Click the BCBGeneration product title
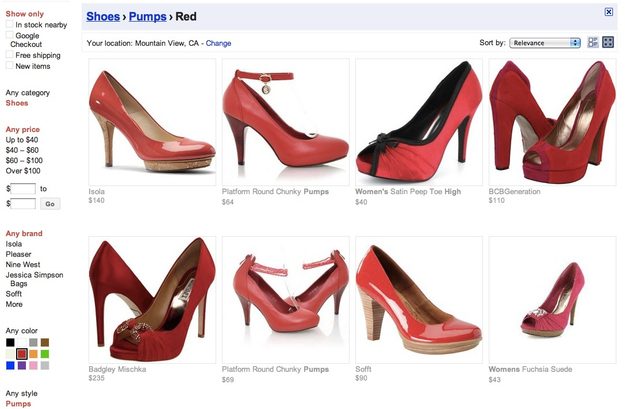Image resolution: width=625 pixels, height=409 pixels. coord(515,192)
